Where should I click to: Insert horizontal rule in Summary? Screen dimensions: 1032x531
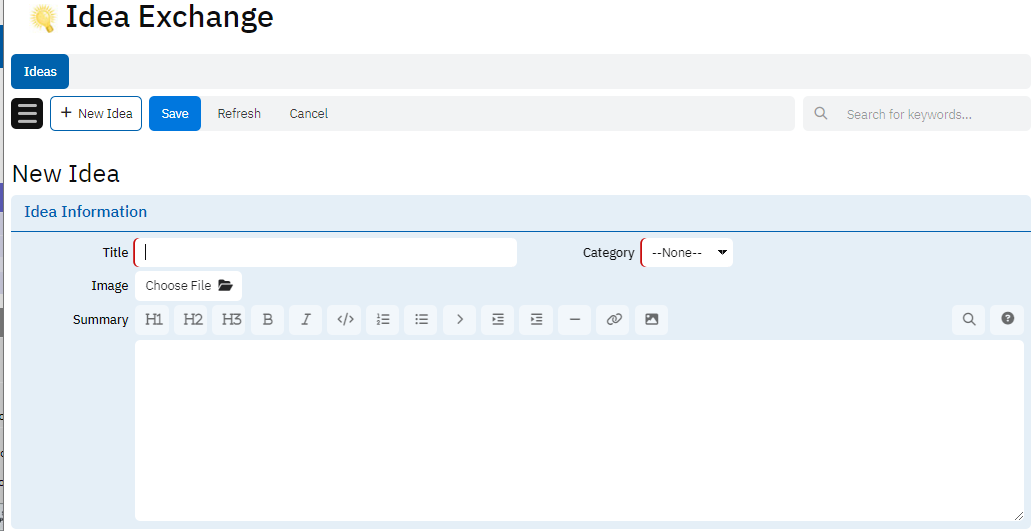[x=575, y=319]
